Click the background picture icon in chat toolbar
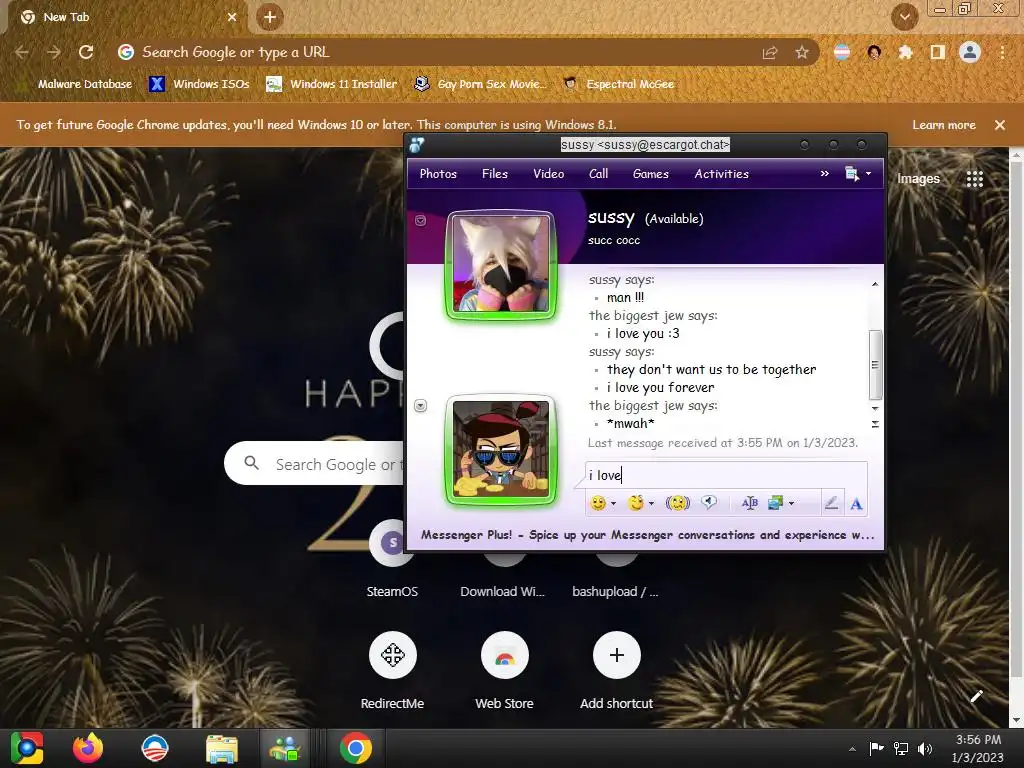 pyautogui.click(x=776, y=503)
